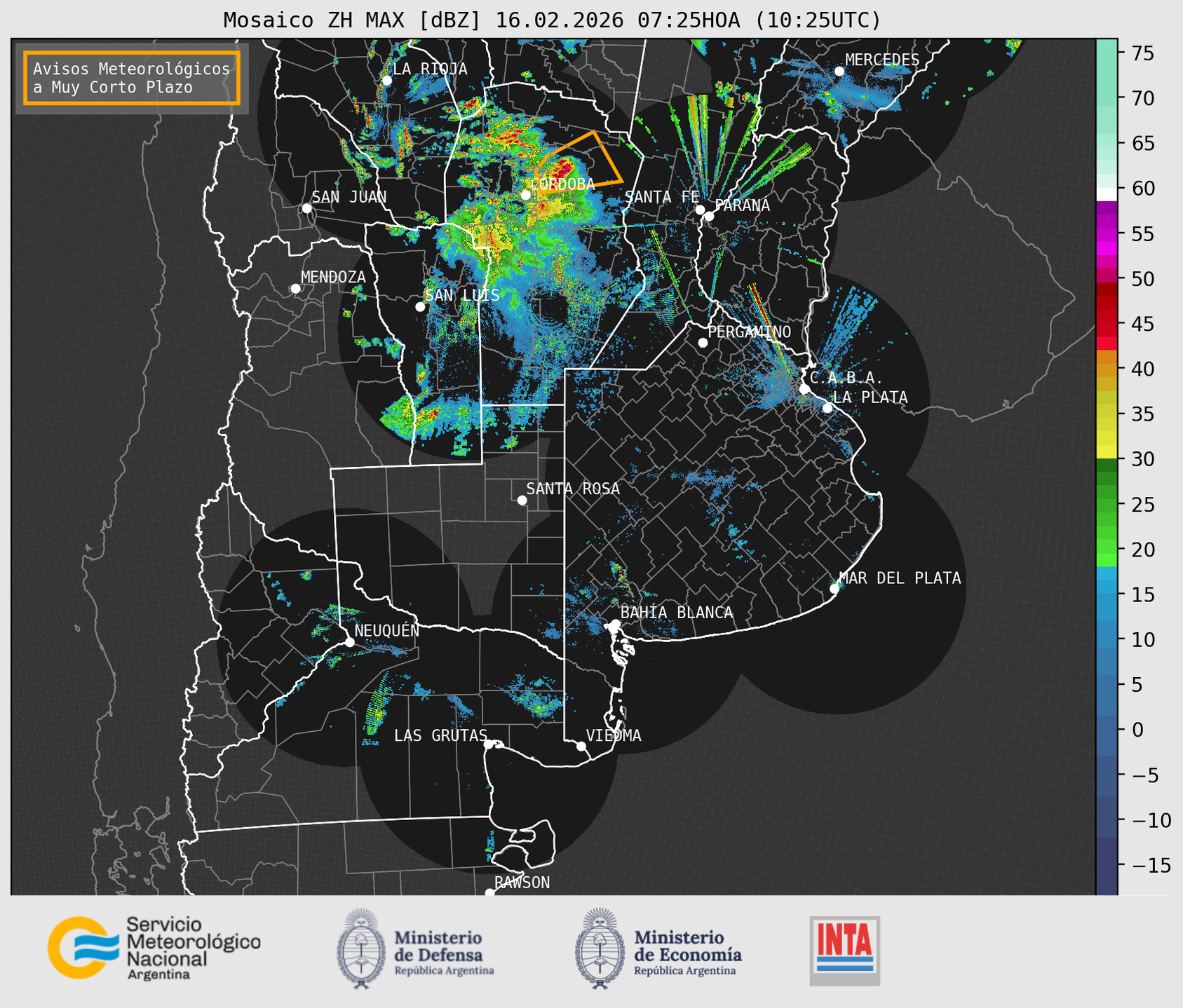Click the white 60 dBZ band on color scale

(1106, 193)
